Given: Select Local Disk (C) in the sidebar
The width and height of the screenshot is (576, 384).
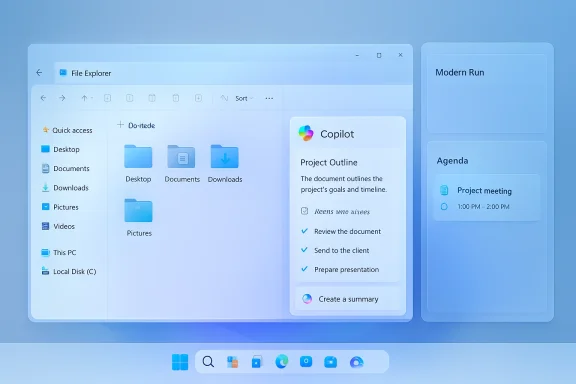Looking at the screenshot, I should pyautogui.click(x=69, y=272).
